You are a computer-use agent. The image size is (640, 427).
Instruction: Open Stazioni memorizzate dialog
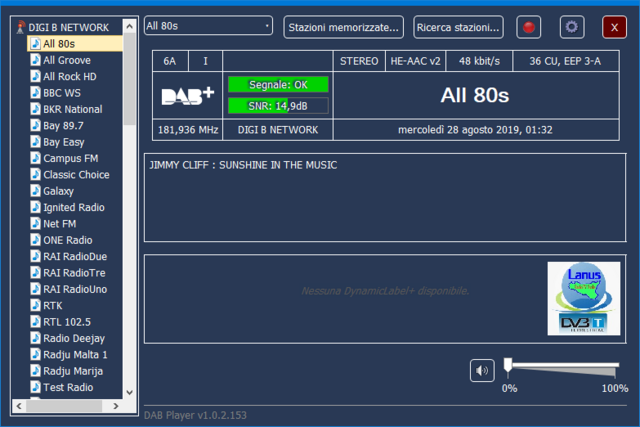(x=343, y=27)
